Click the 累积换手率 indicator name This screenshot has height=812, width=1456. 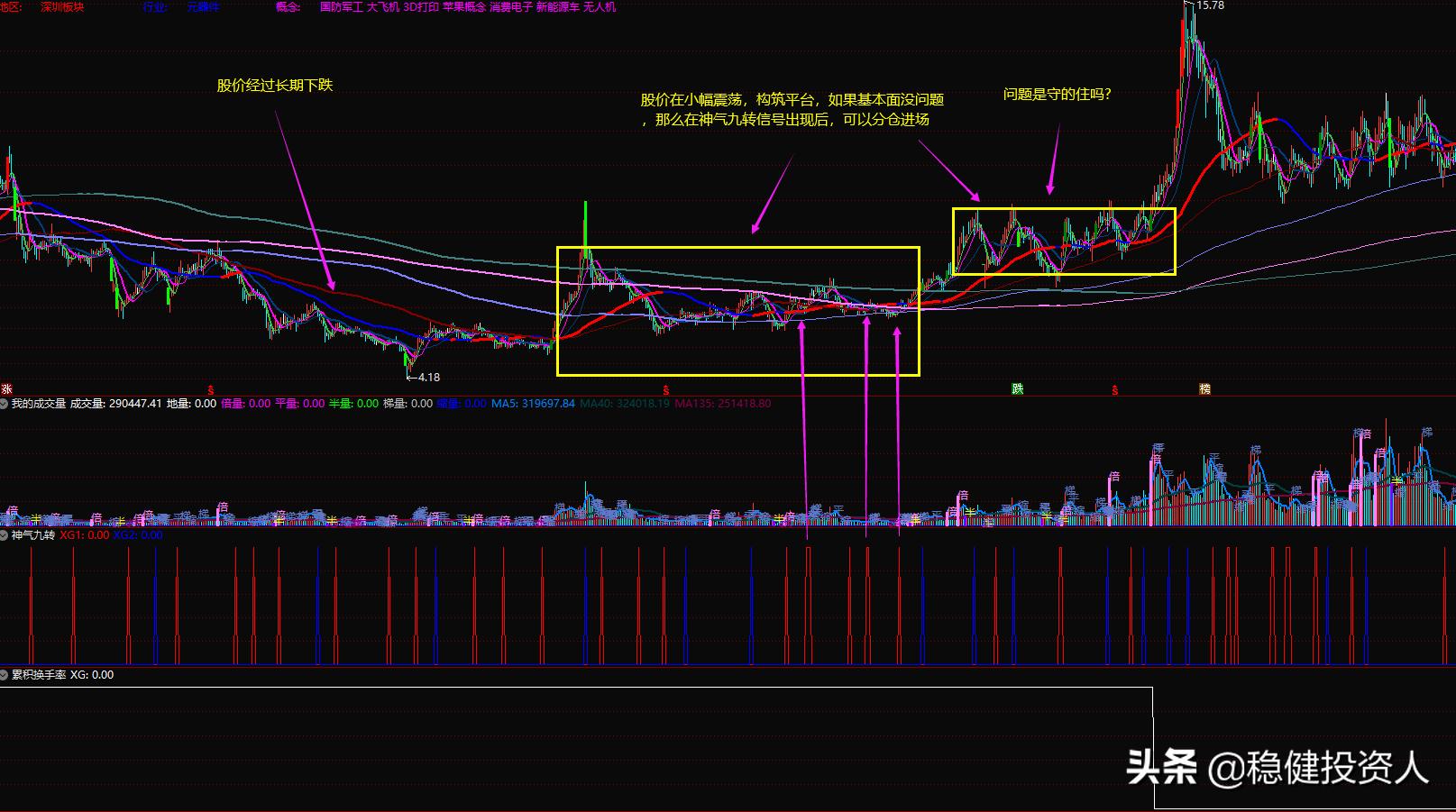point(39,675)
